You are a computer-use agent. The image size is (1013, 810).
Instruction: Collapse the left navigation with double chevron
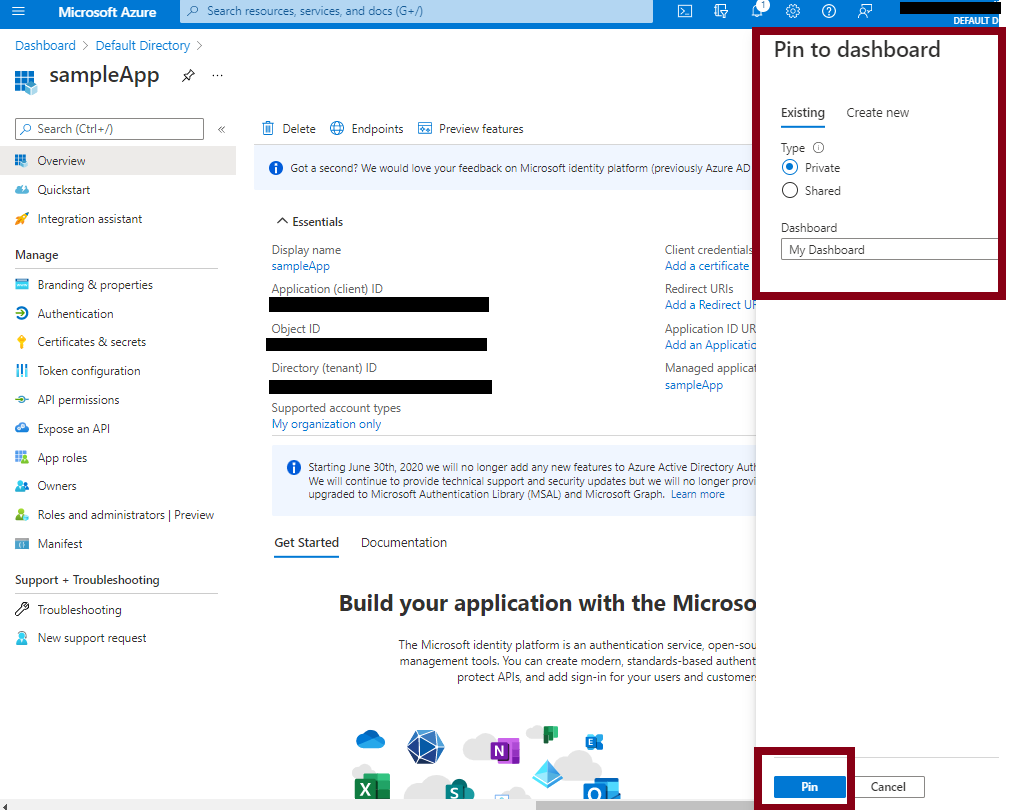222,129
